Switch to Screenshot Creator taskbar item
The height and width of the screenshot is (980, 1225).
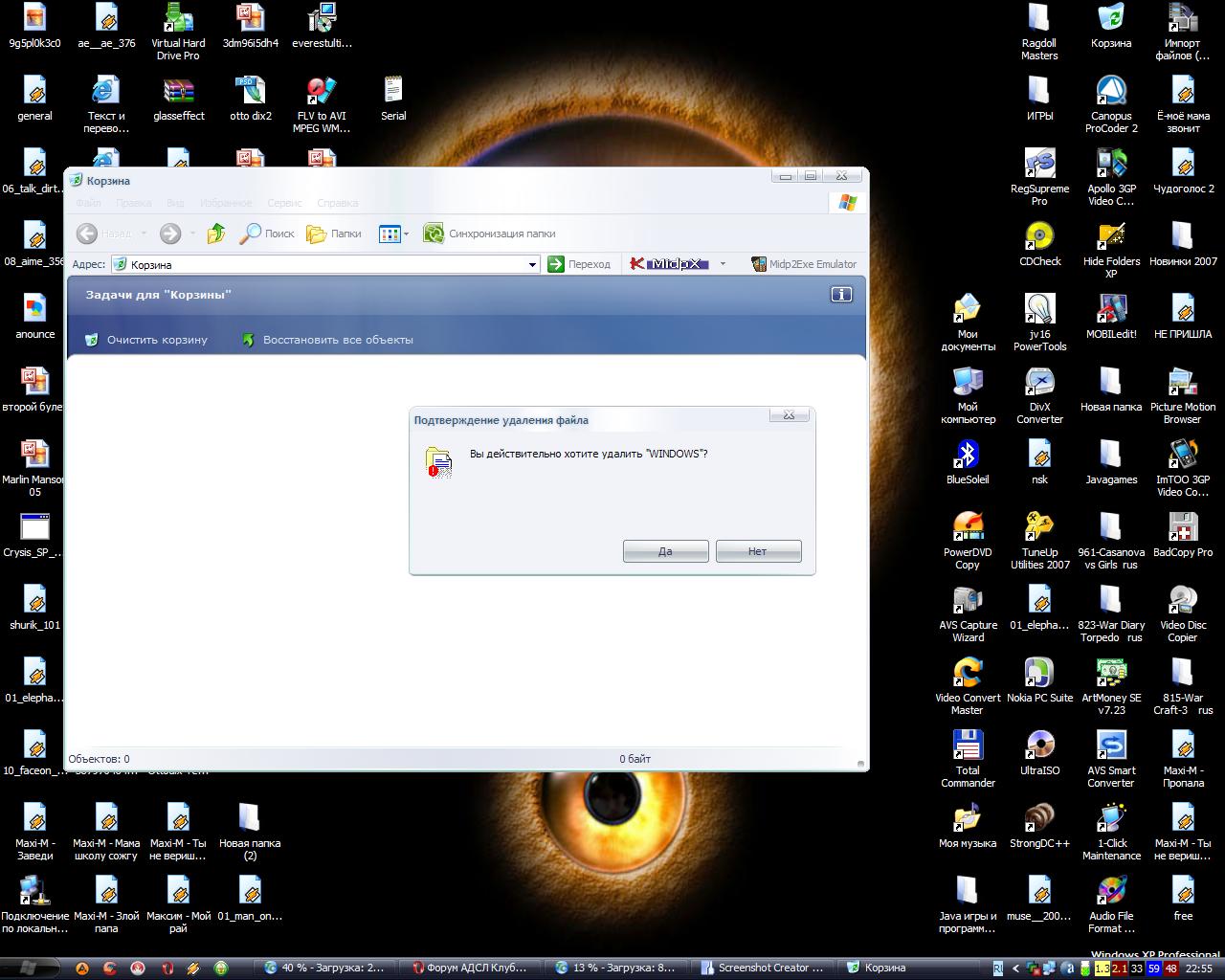coord(762,968)
